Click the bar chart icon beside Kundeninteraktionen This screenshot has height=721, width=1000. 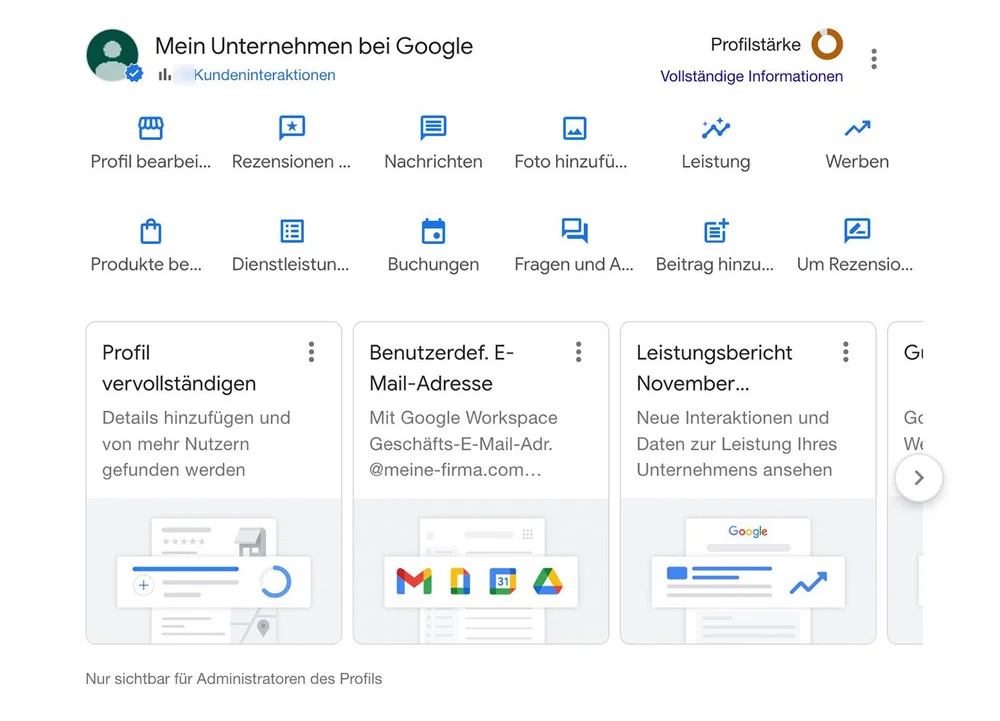click(165, 75)
